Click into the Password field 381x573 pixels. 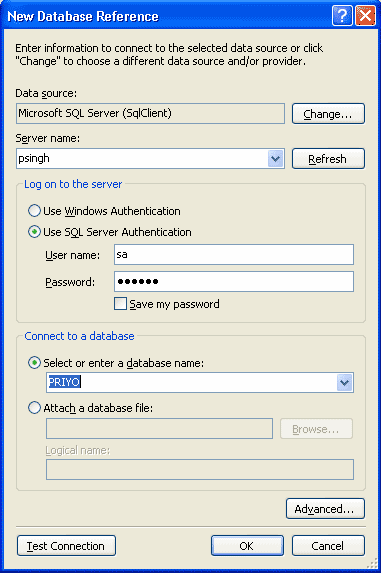234,281
